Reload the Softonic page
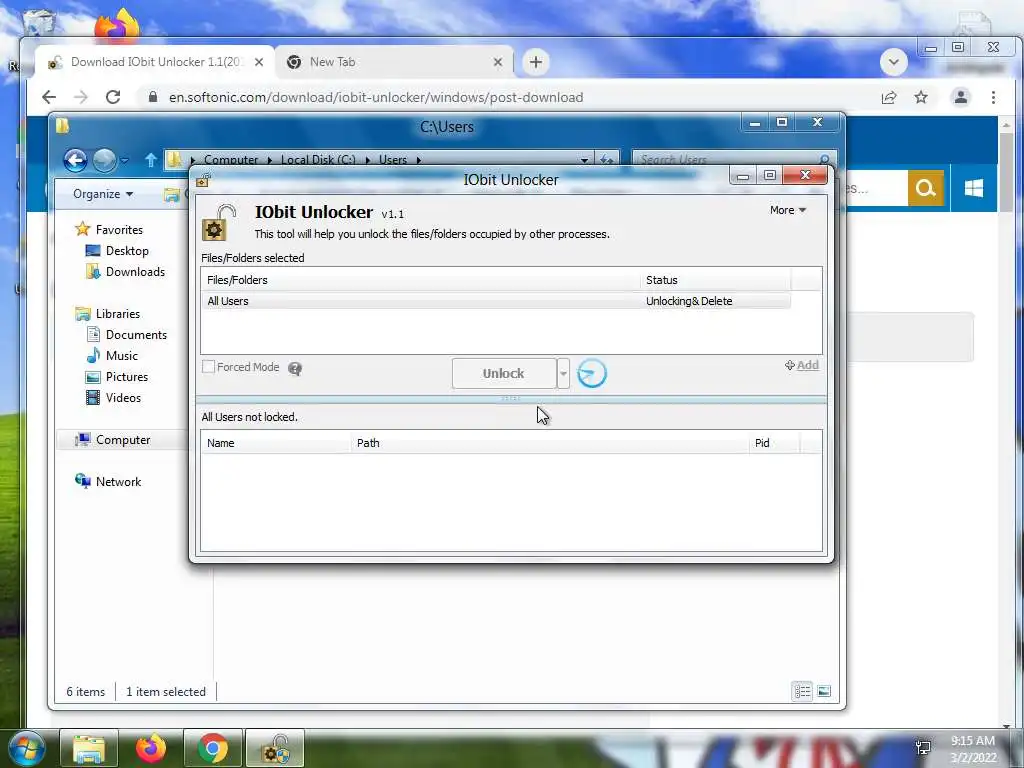The height and width of the screenshot is (768, 1024). point(113,97)
